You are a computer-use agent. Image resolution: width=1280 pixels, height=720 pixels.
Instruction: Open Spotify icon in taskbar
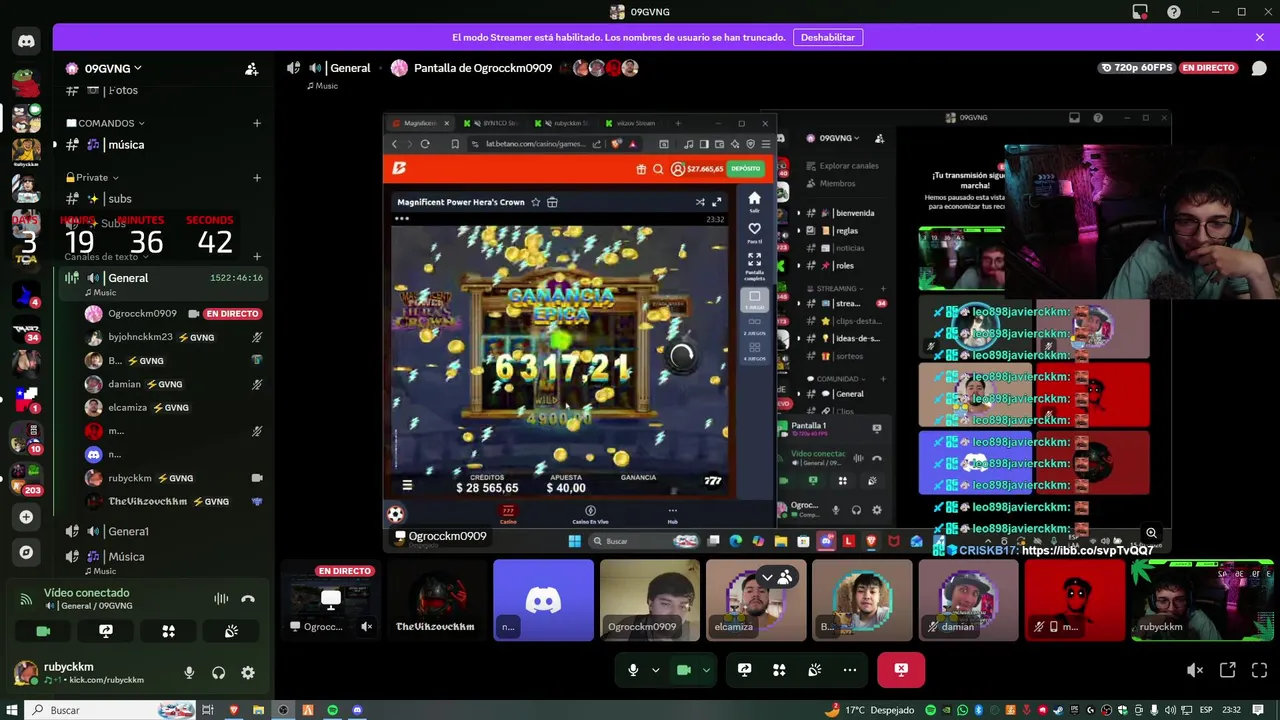(332, 710)
